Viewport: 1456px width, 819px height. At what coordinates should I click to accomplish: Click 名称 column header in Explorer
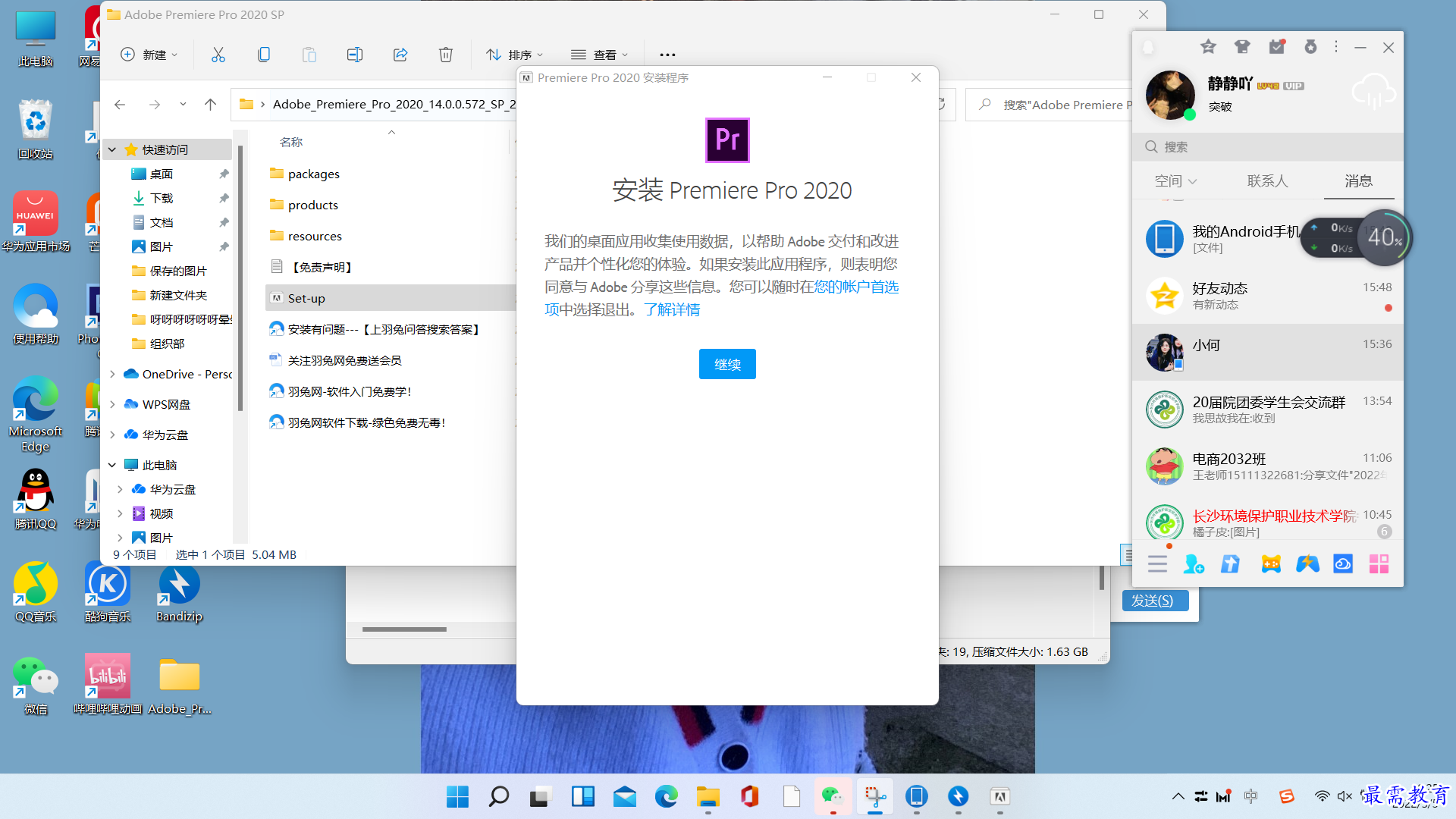[291, 142]
